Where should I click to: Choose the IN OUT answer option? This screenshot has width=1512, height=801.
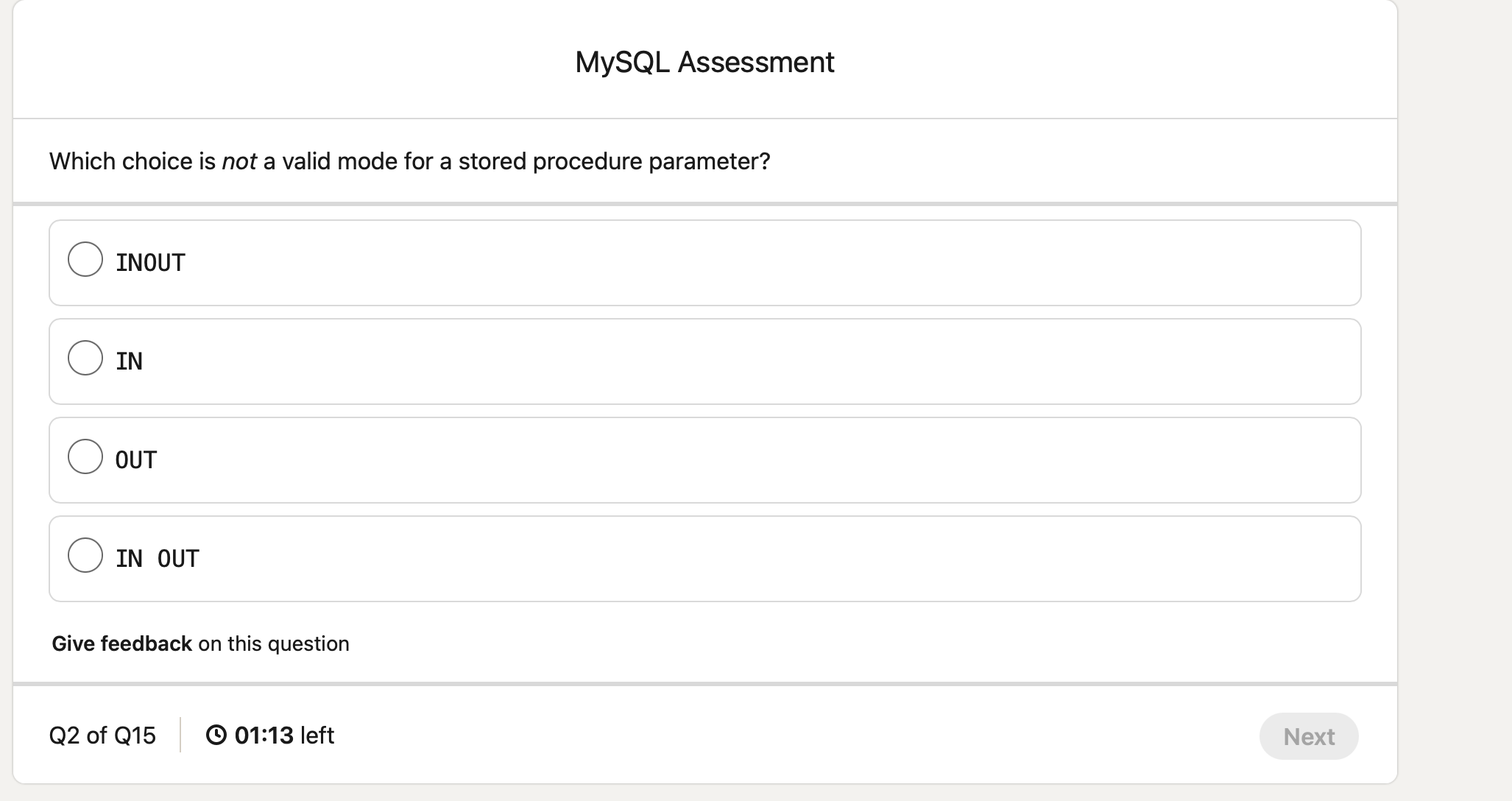(x=86, y=555)
